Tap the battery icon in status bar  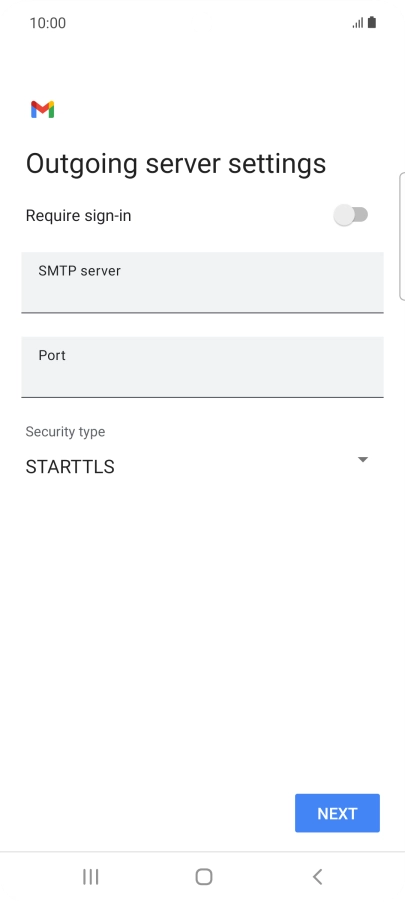tap(372, 22)
